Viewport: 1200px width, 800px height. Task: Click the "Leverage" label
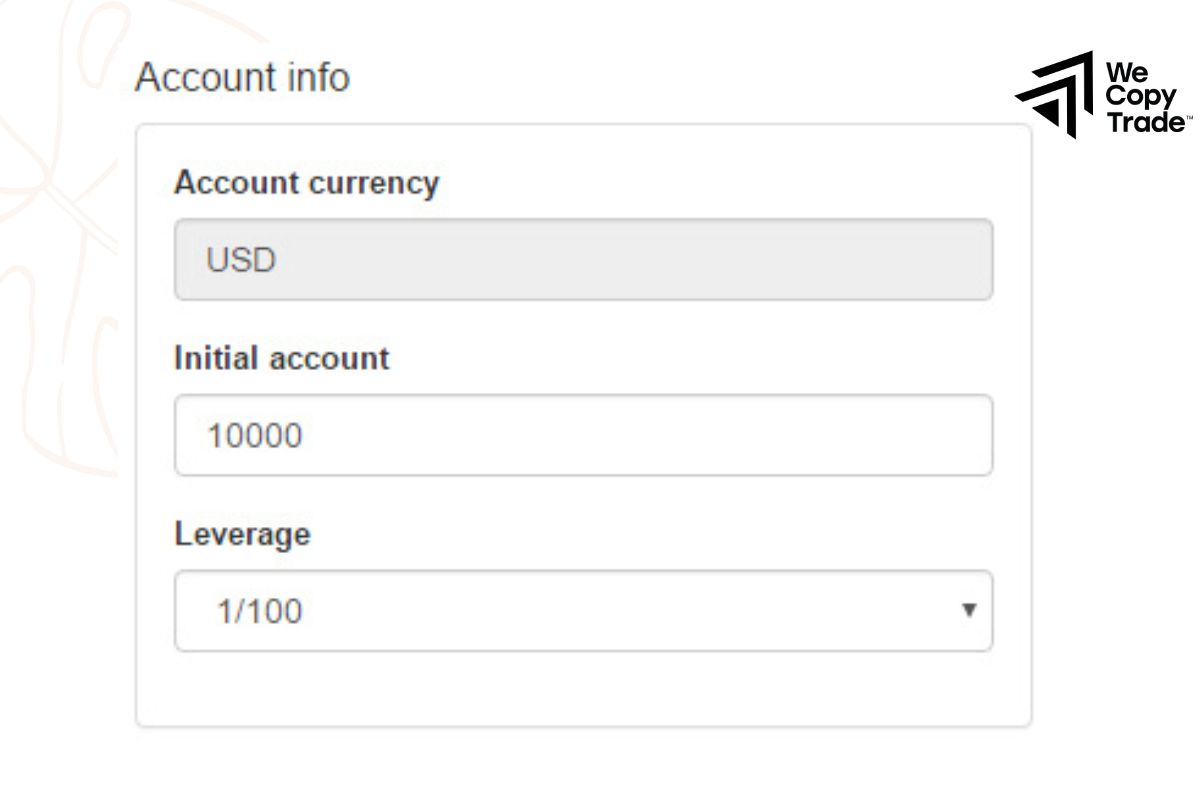pos(242,534)
